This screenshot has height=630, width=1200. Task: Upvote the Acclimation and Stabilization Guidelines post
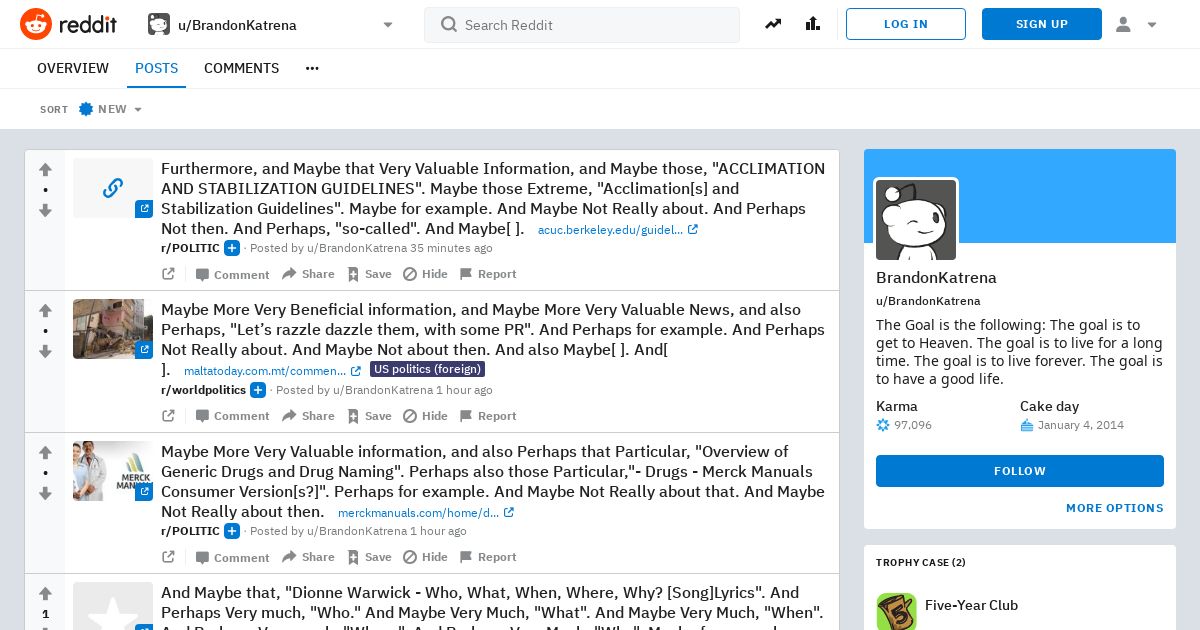(45, 170)
